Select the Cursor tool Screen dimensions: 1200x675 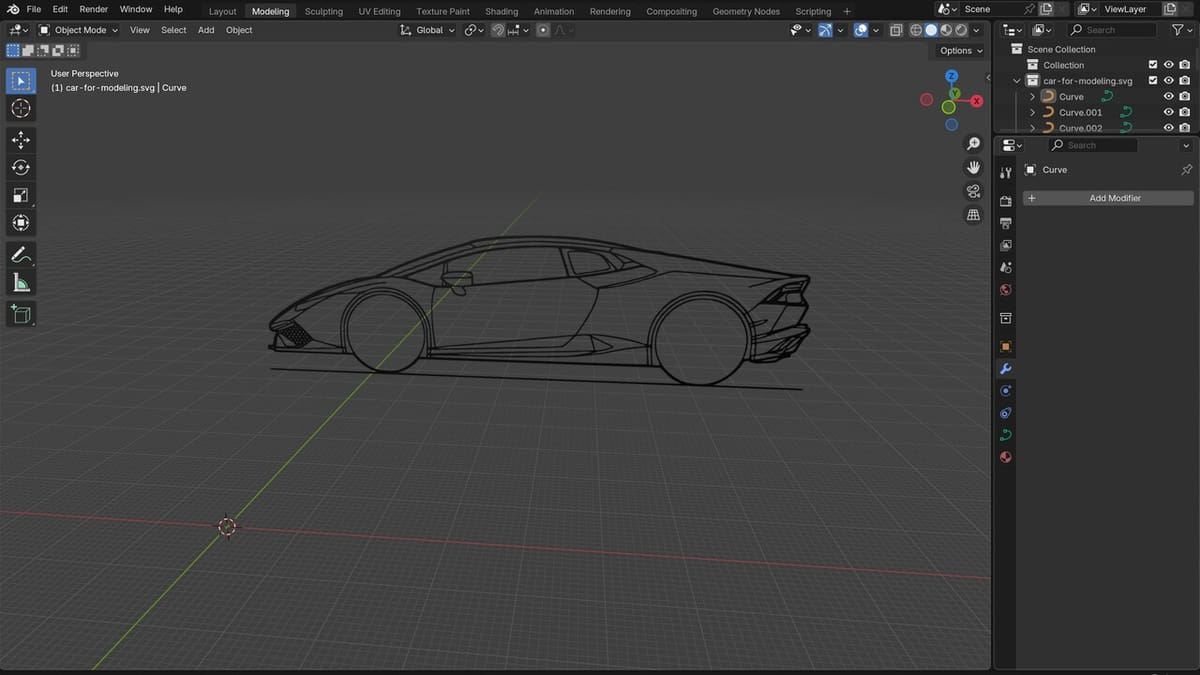tap(21, 108)
